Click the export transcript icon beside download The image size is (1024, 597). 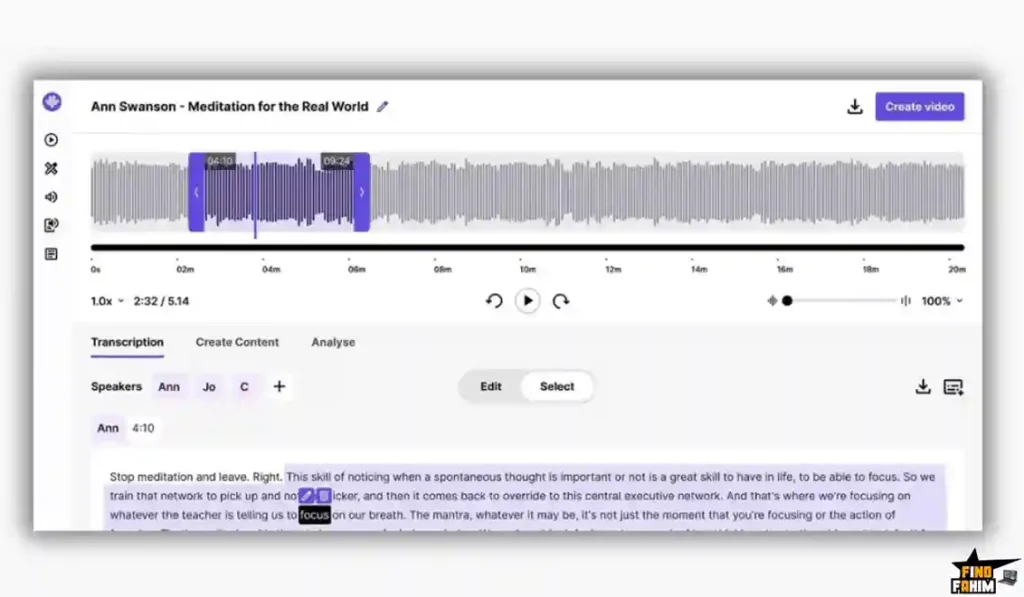click(x=953, y=386)
